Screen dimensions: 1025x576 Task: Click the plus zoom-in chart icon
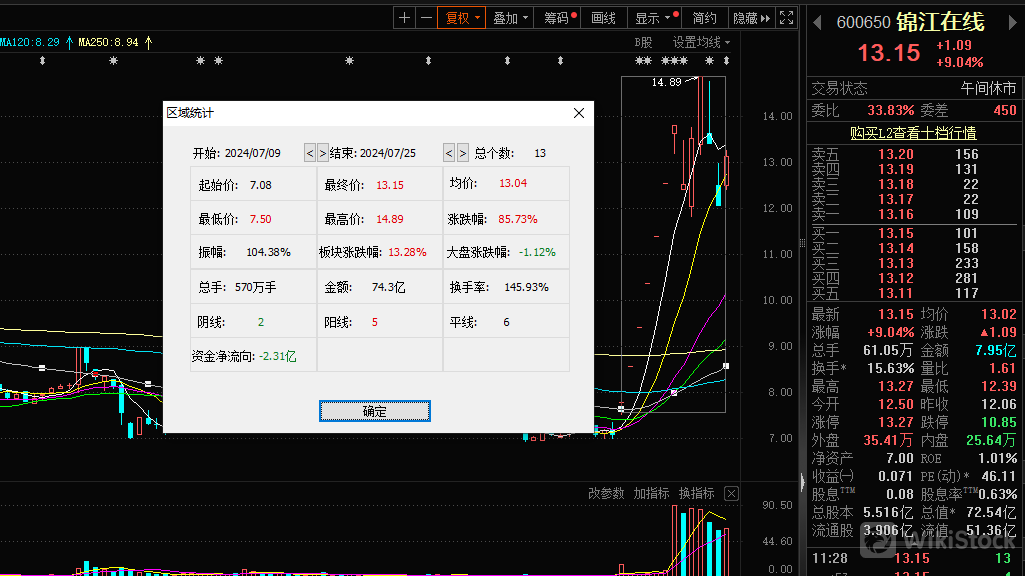404,18
